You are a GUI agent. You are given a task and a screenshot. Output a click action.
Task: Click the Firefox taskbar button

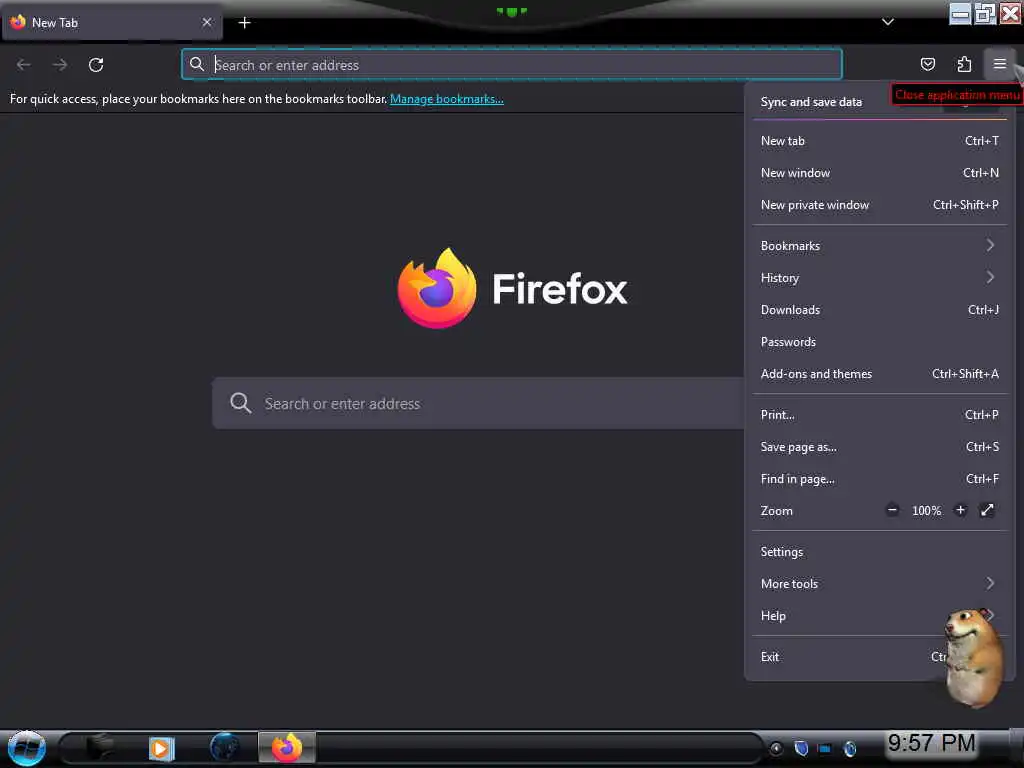coord(287,748)
